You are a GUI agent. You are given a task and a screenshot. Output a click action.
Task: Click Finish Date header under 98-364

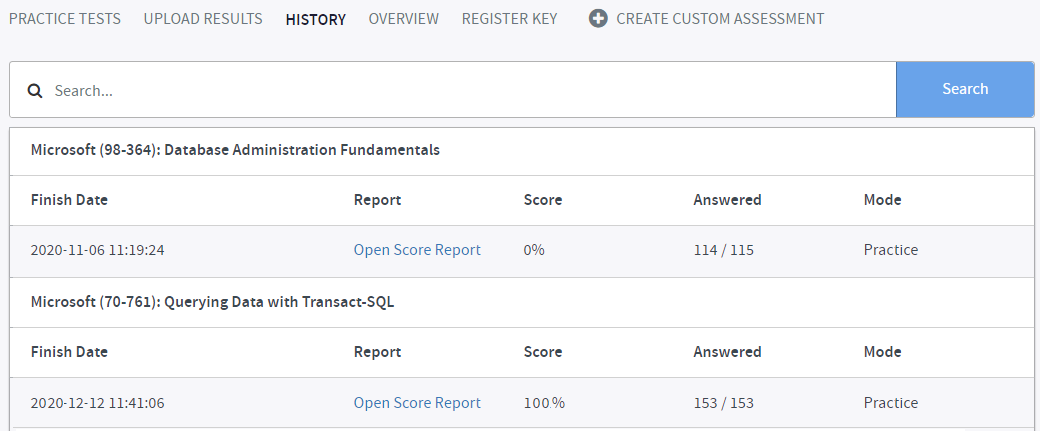click(x=70, y=200)
